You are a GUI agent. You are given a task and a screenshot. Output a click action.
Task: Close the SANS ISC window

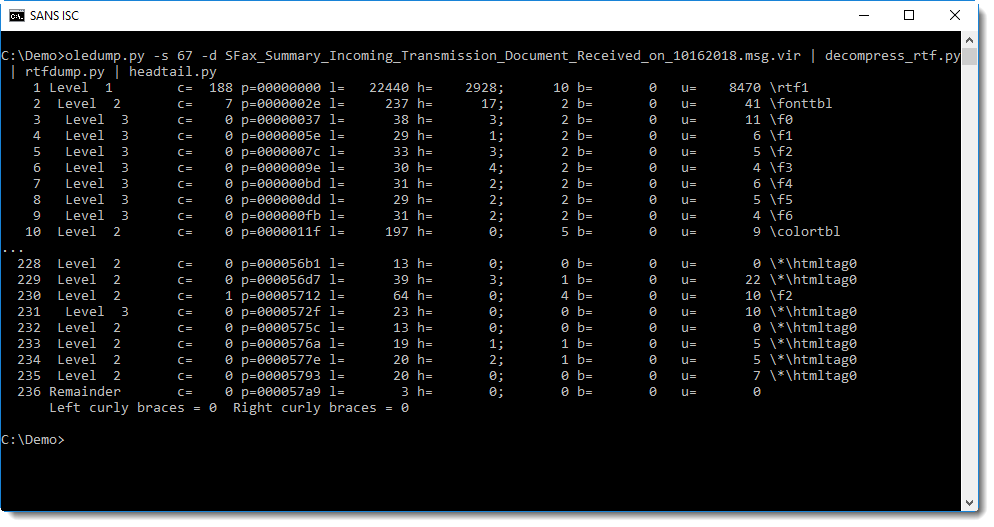tap(954, 15)
